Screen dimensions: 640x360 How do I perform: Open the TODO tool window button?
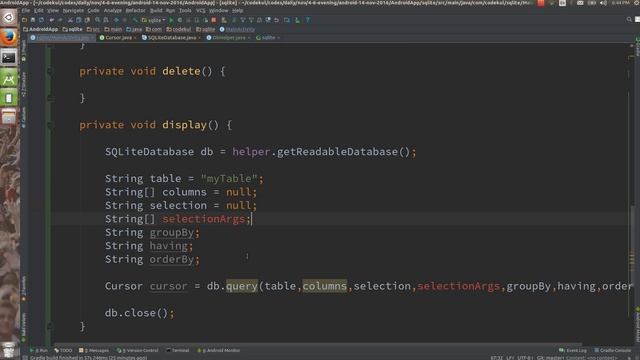click(x=63, y=350)
